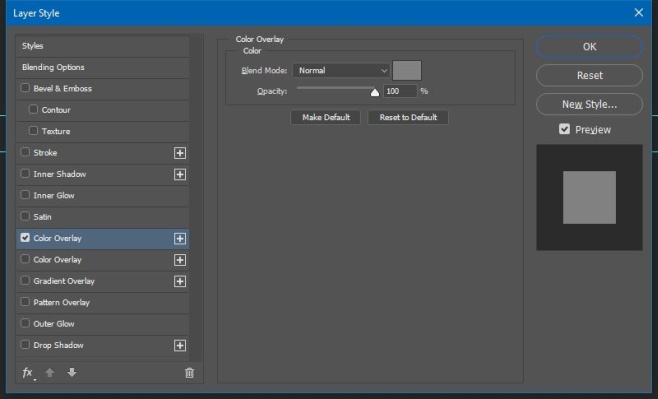Add another Inner Shadow with plus icon

180,175
